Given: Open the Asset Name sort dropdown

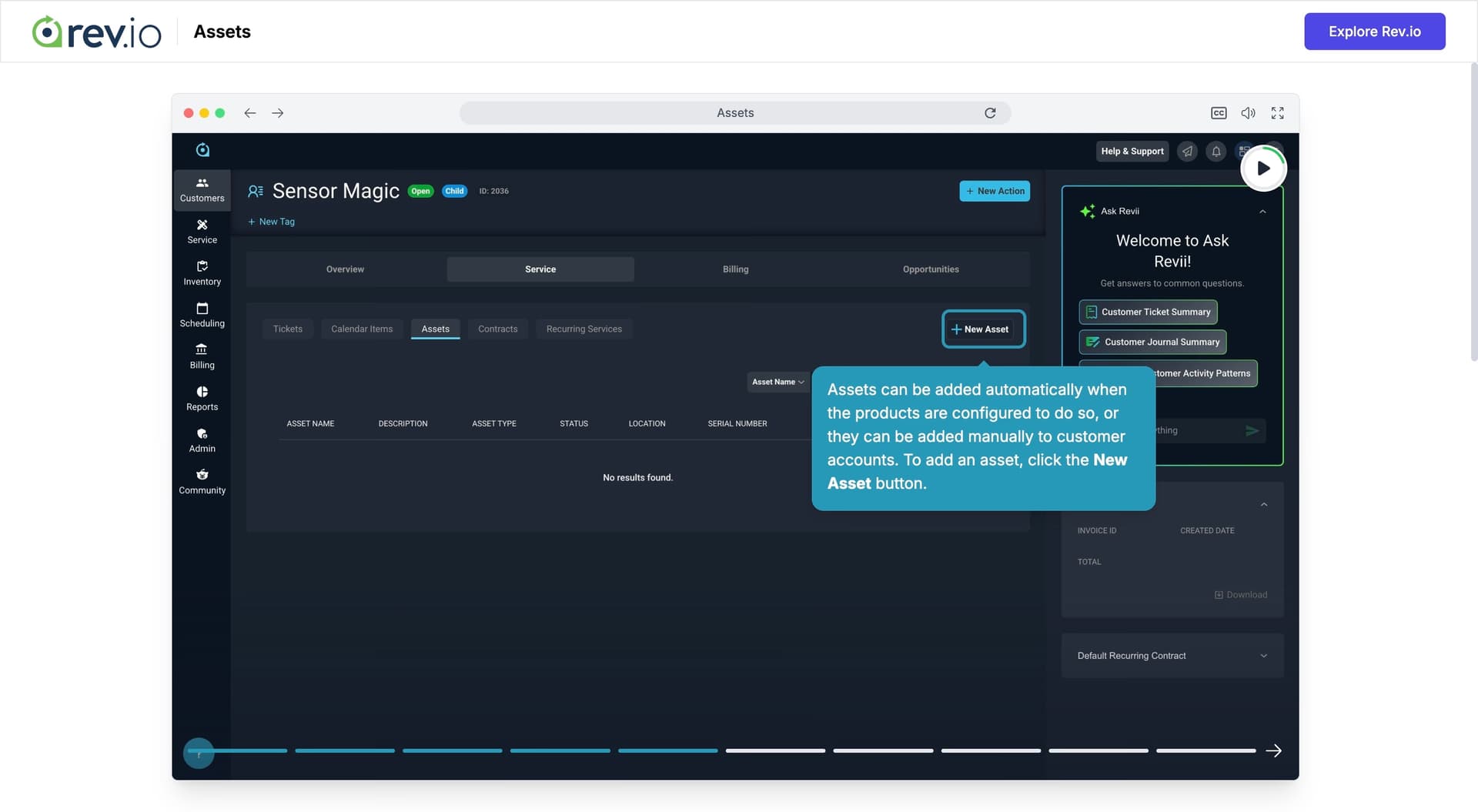Looking at the screenshot, I should click(x=777, y=382).
